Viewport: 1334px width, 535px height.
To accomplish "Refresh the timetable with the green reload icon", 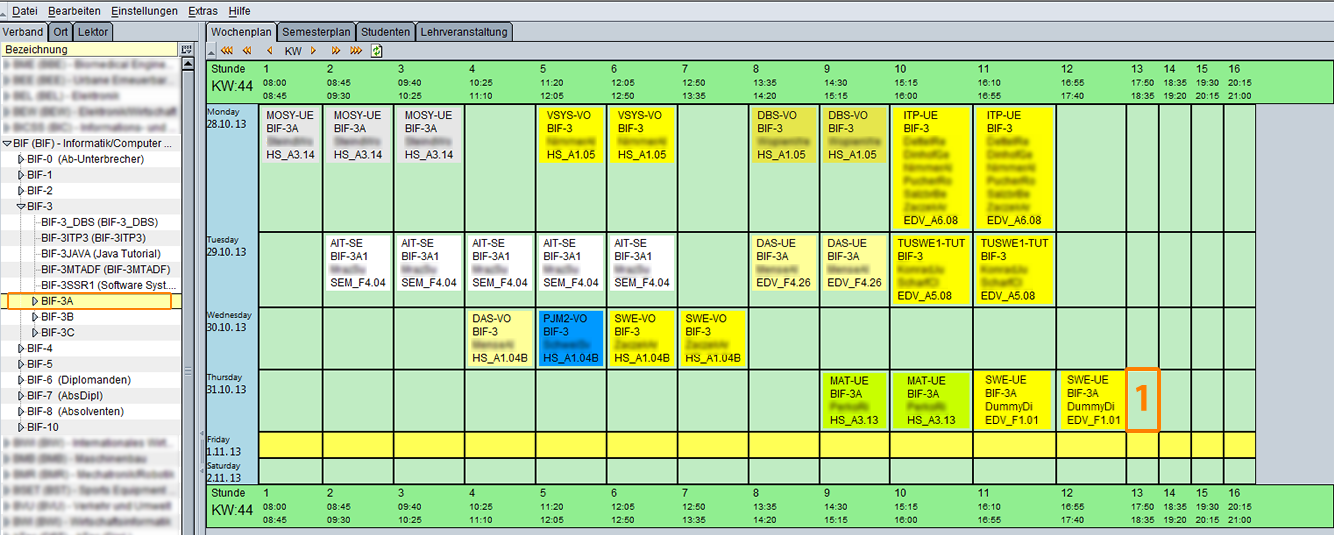I will tap(377, 50).
